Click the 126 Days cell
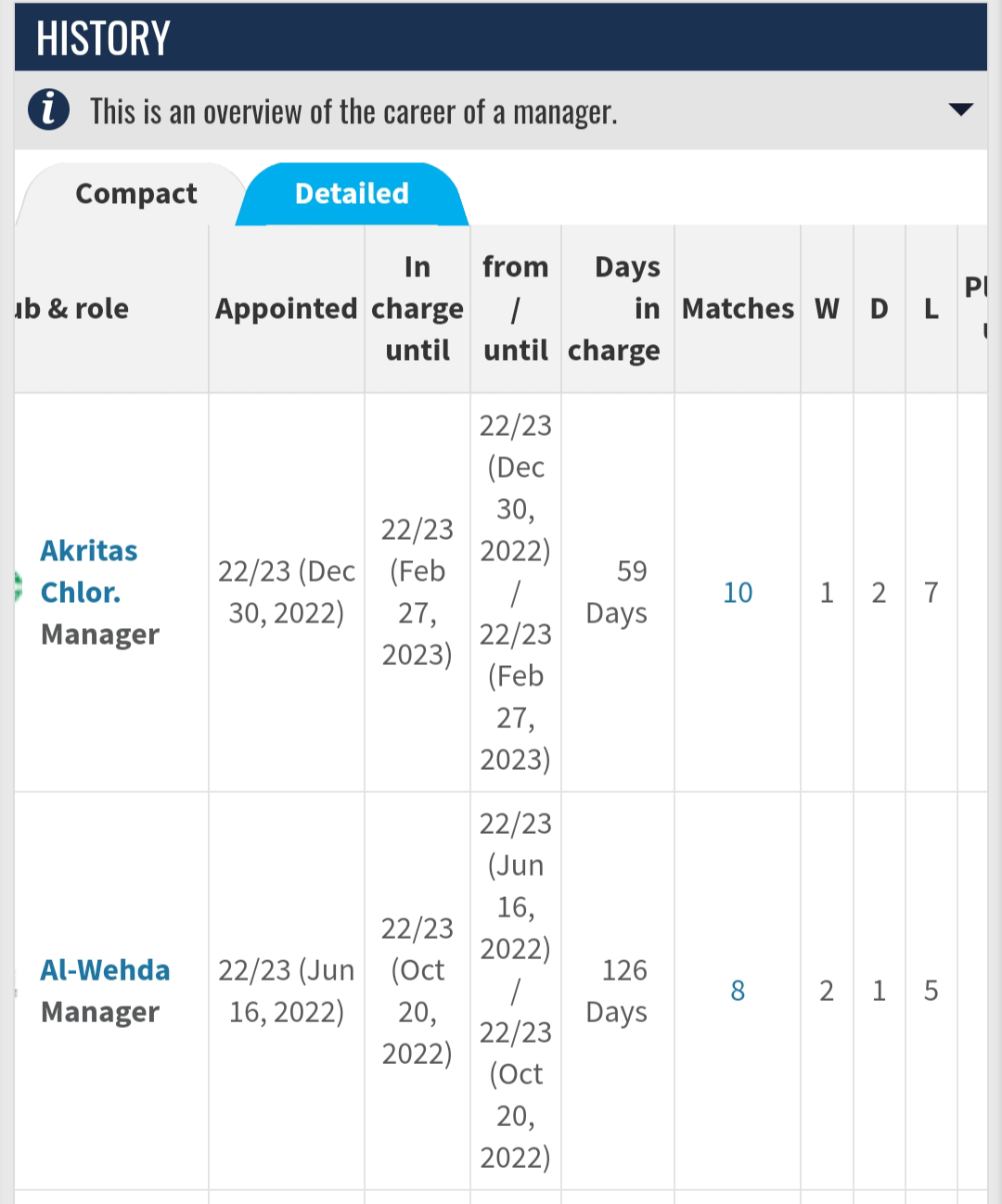1002x1204 pixels. pos(617,991)
